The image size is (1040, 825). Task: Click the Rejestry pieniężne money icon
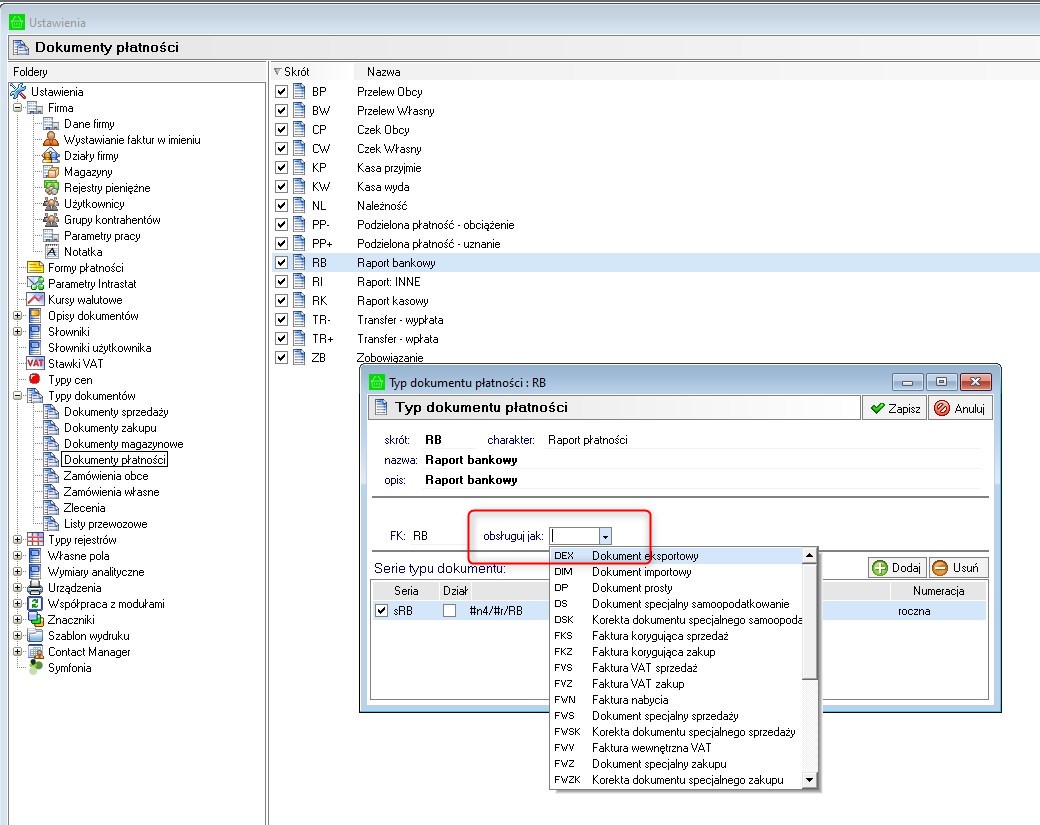pyautogui.click(x=51, y=188)
